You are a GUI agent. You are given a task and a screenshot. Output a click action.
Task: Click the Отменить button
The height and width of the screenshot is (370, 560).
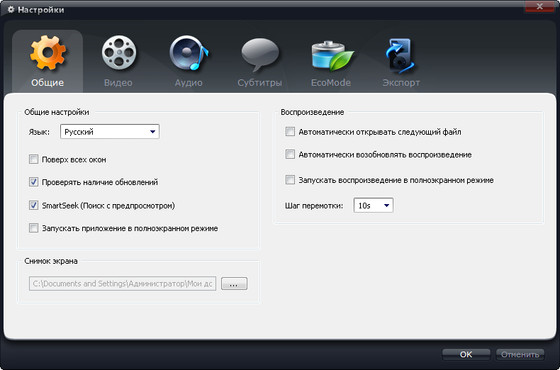coord(520,354)
